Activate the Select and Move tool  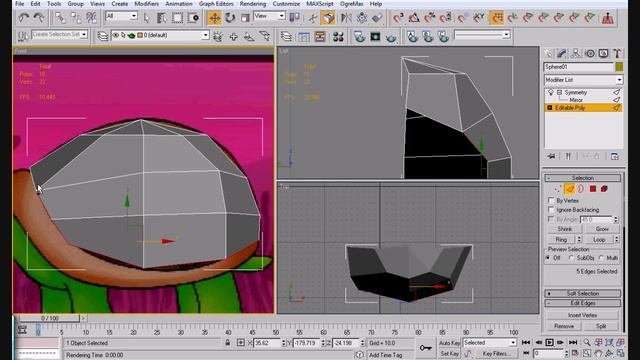coord(214,18)
